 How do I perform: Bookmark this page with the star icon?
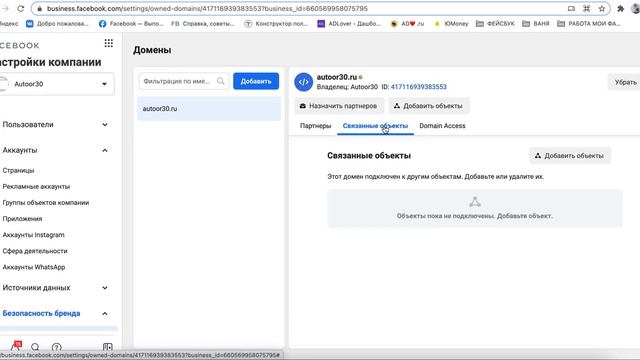[x=602, y=9]
